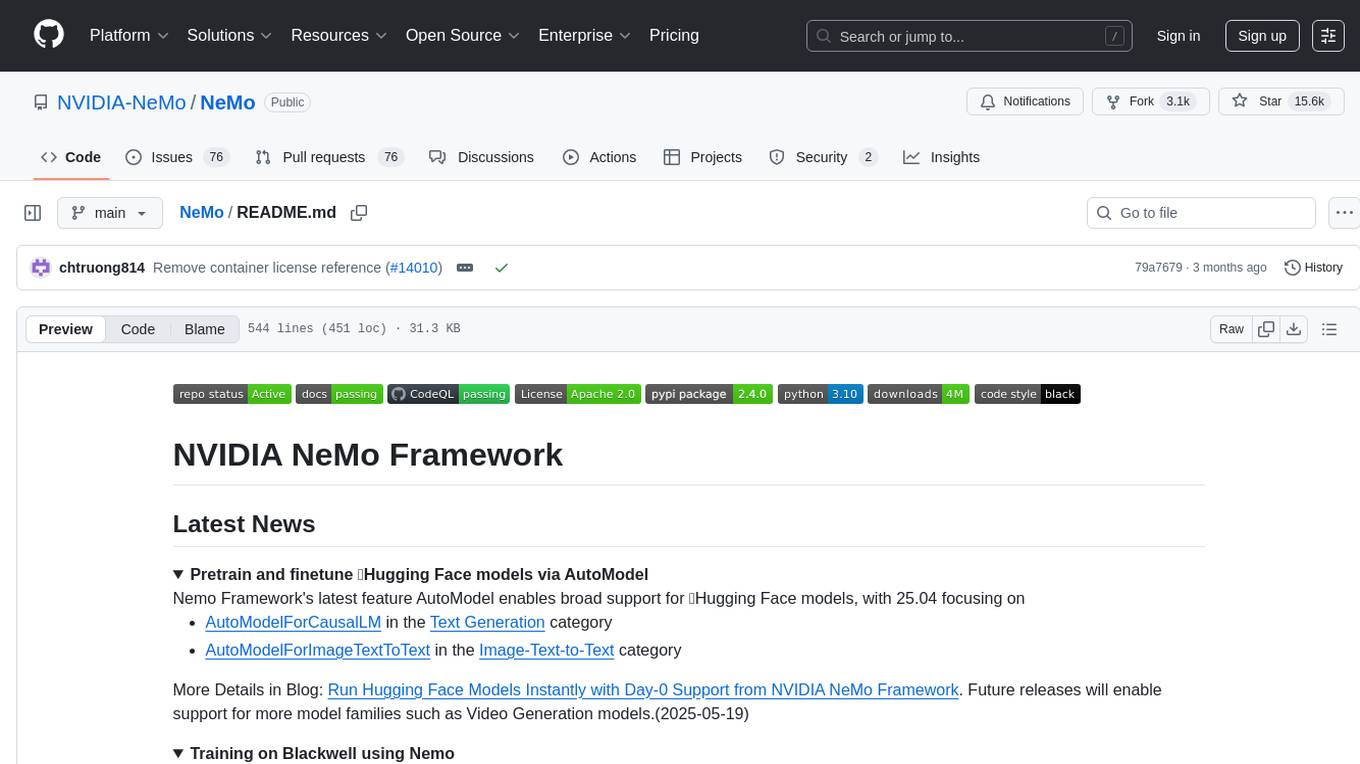This screenshot has width=1360, height=764.
Task: Switch to Blame view
Action: coord(204,329)
